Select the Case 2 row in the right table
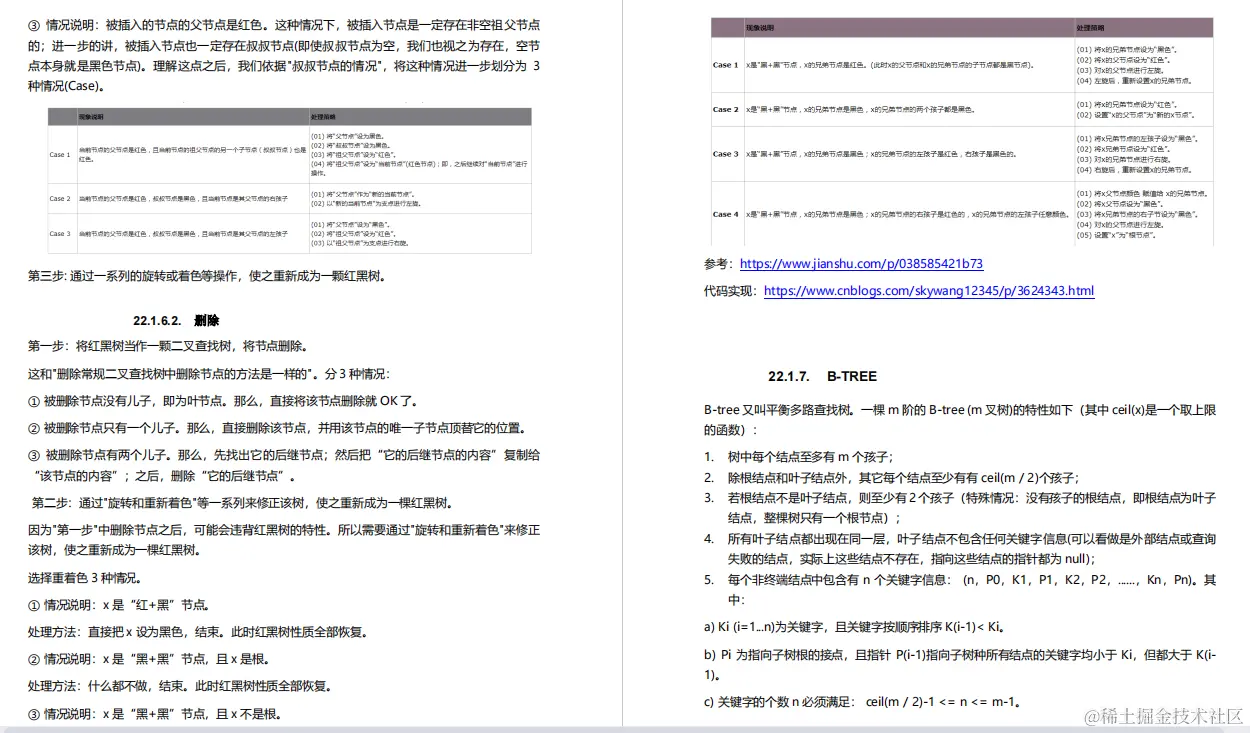This screenshot has height=733, width=1250. pyautogui.click(x=725, y=110)
